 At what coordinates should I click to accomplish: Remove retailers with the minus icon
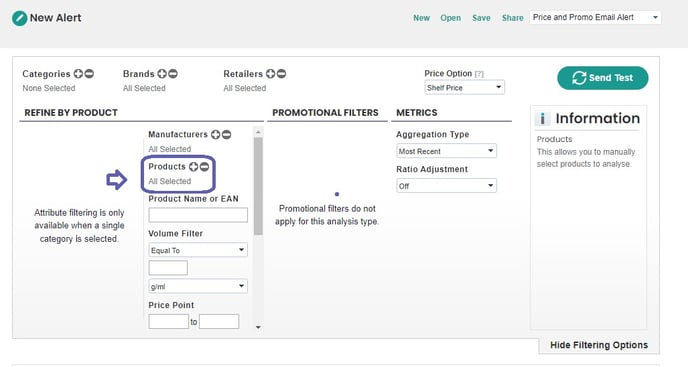point(281,74)
